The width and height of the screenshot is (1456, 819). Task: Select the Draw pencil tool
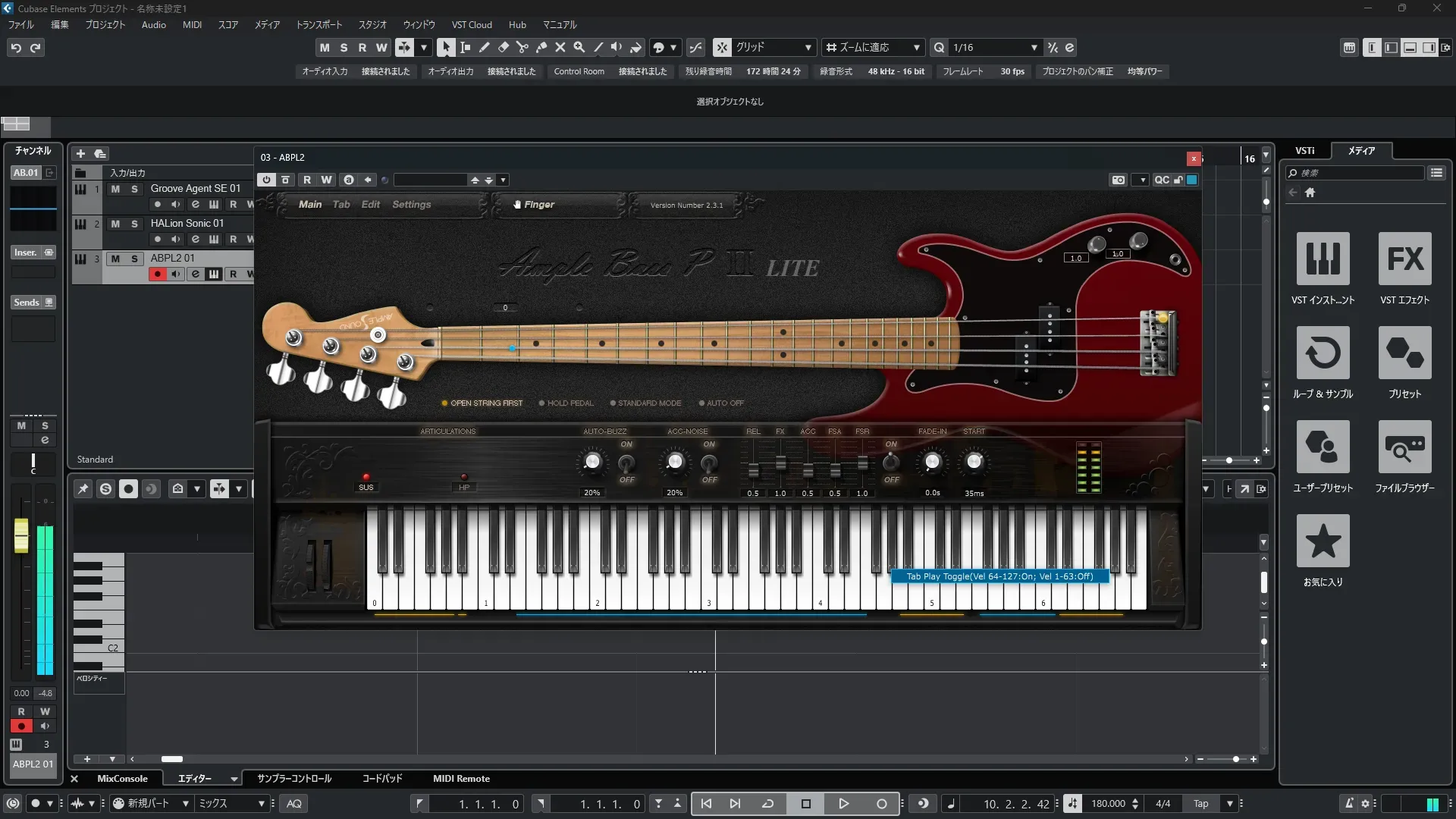485,47
